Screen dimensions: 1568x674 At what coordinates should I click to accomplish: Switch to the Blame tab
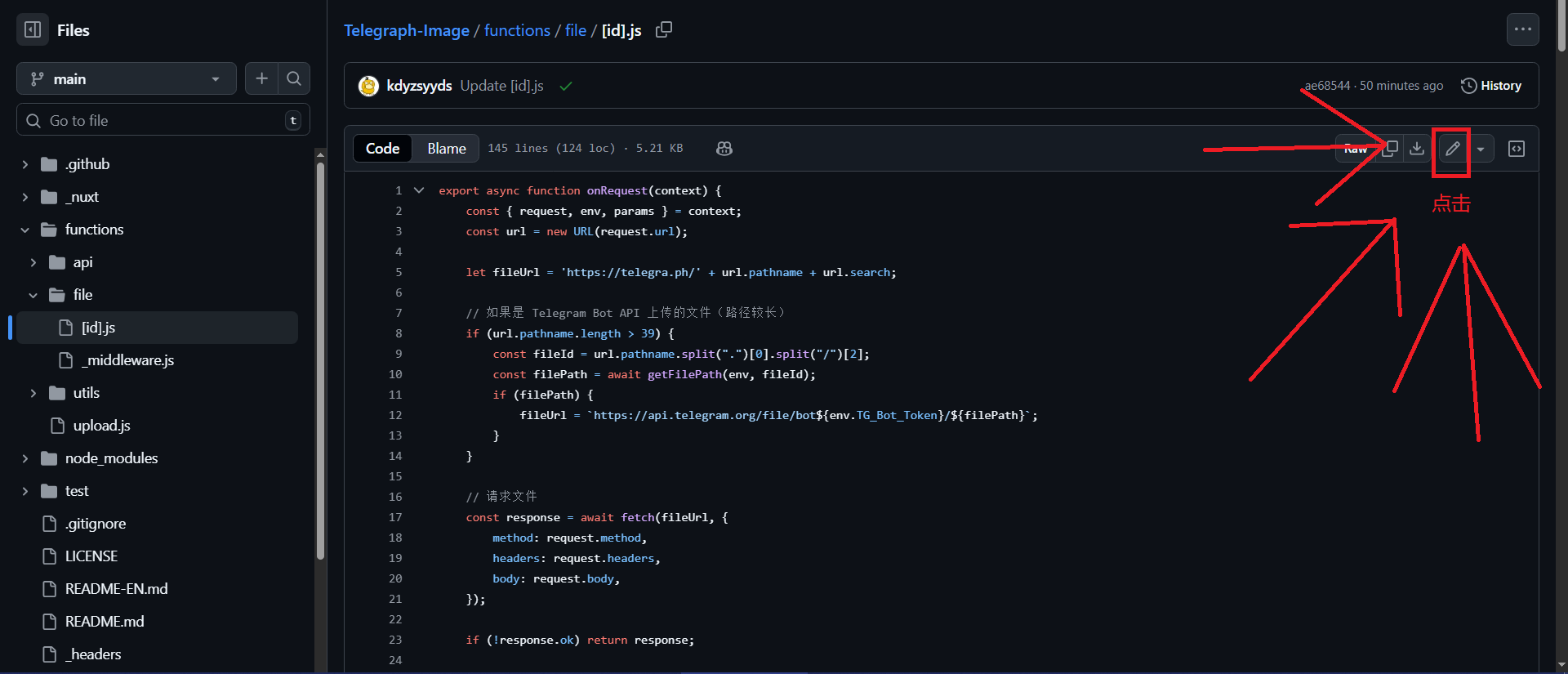[x=446, y=148]
